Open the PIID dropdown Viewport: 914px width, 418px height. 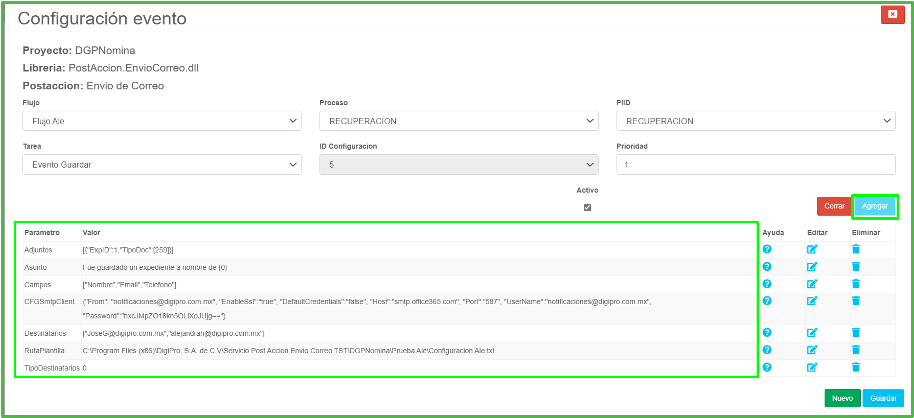tap(755, 121)
